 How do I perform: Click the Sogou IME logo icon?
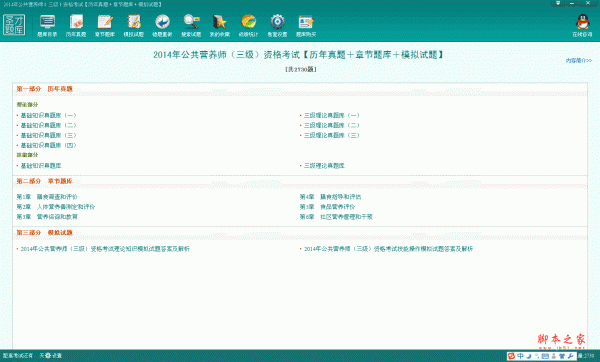pos(511,356)
